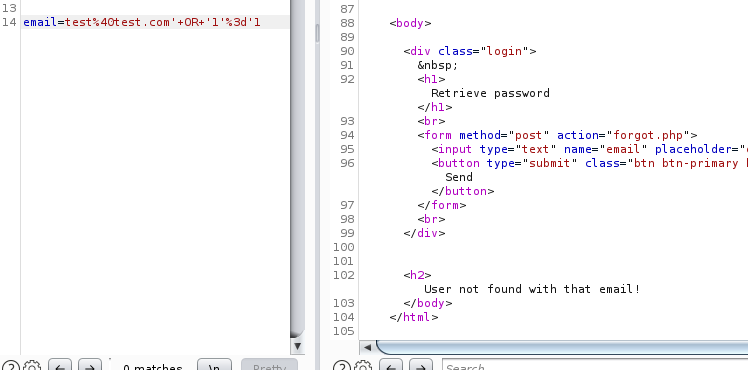Click the response horizontal scrollbar thumb
Screen dimensions: 748x370
click(x=562, y=347)
